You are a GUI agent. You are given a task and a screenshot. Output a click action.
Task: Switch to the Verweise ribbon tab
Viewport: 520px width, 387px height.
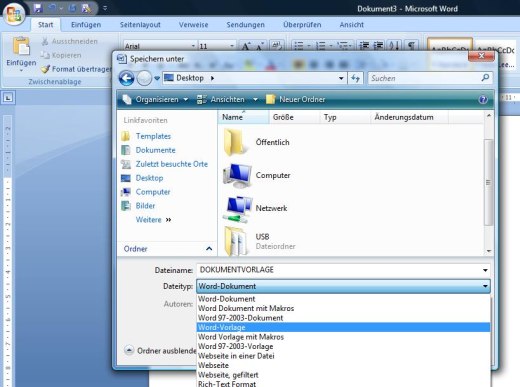coord(193,25)
